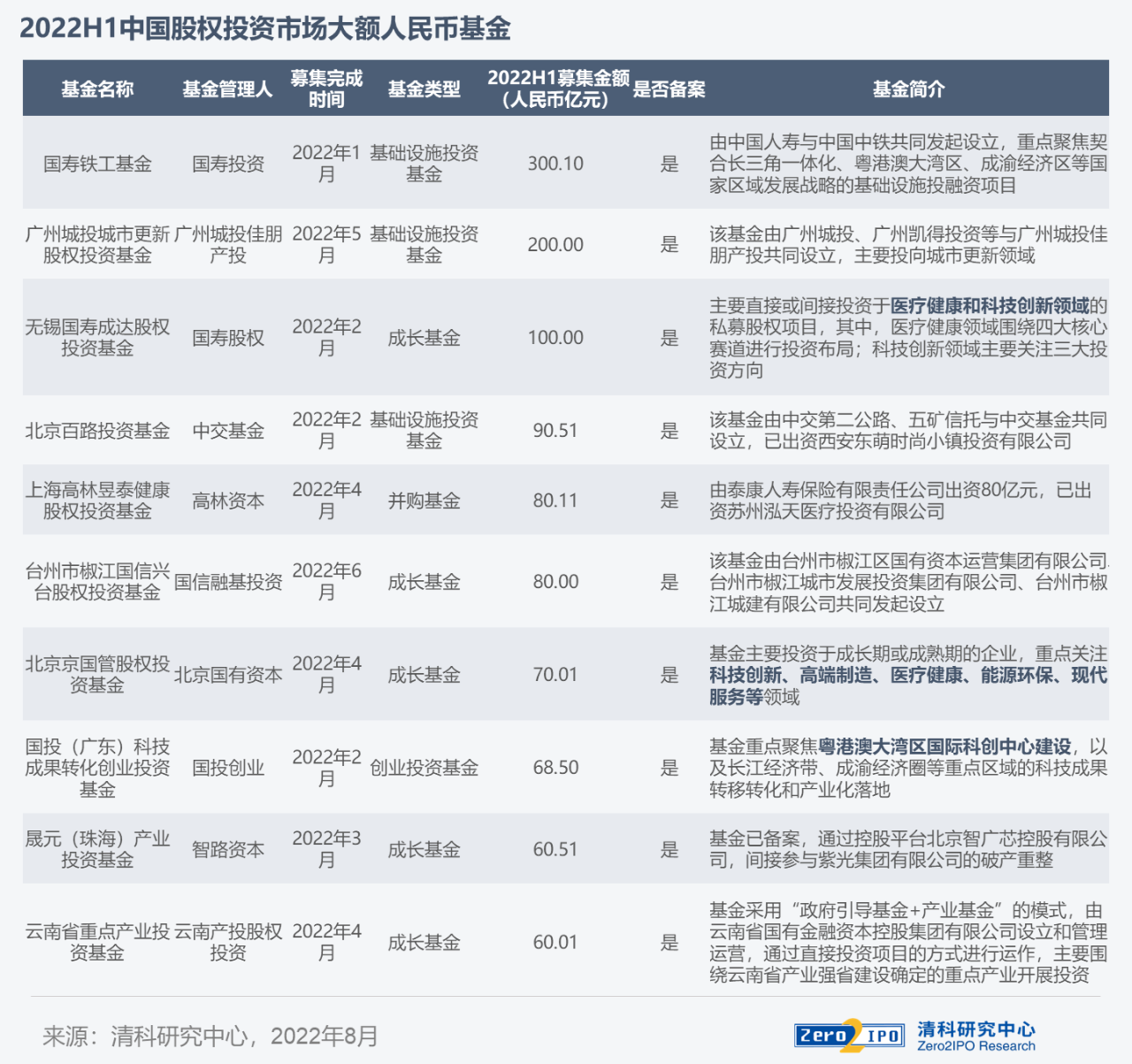Click 2022年6月 completion date cell

326,581
